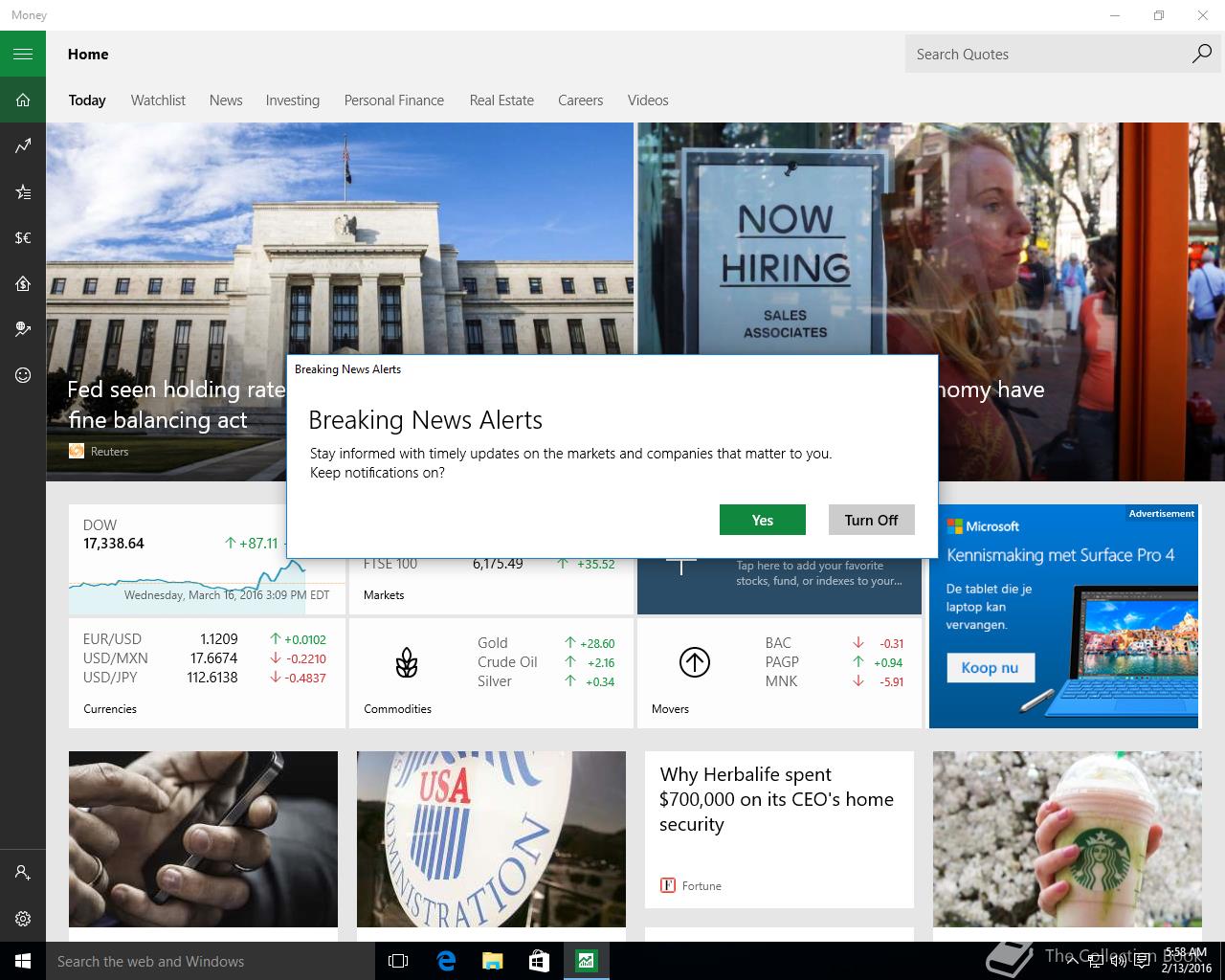Click the Silver commodity row
Image resolution: width=1225 pixels, height=980 pixels.
(x=546, y=681)
